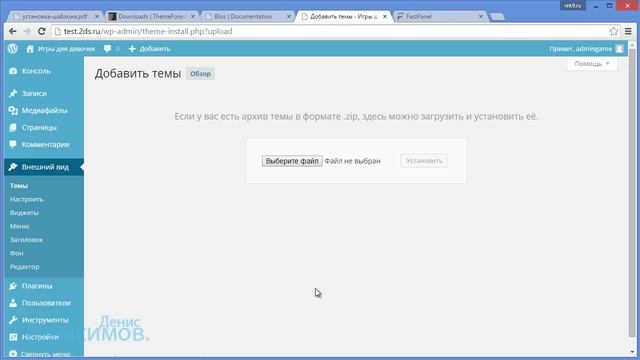Viewport: 640px width, 360px height.
Task: Click the Плагины plug icon
Action: 13,286
